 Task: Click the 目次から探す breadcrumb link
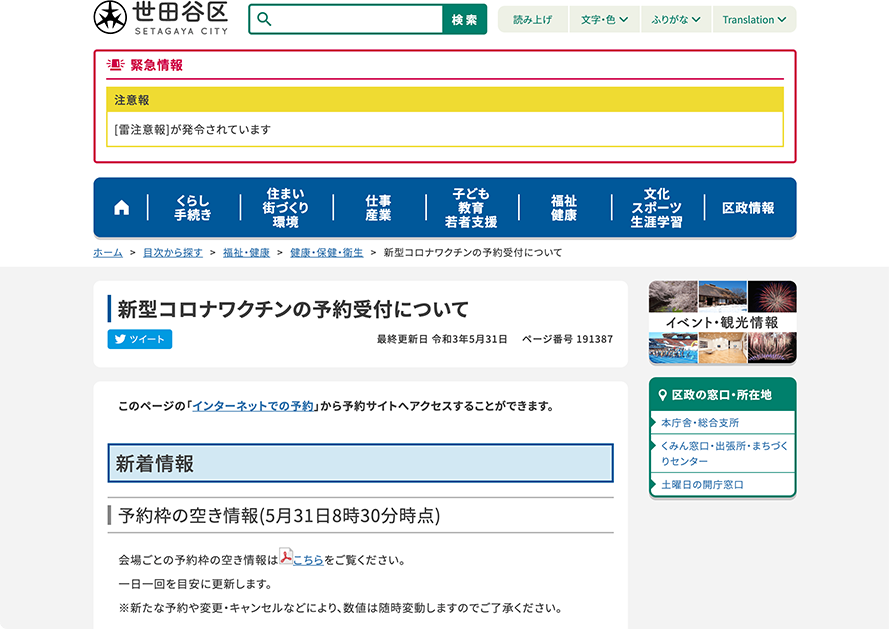(172, 252)
